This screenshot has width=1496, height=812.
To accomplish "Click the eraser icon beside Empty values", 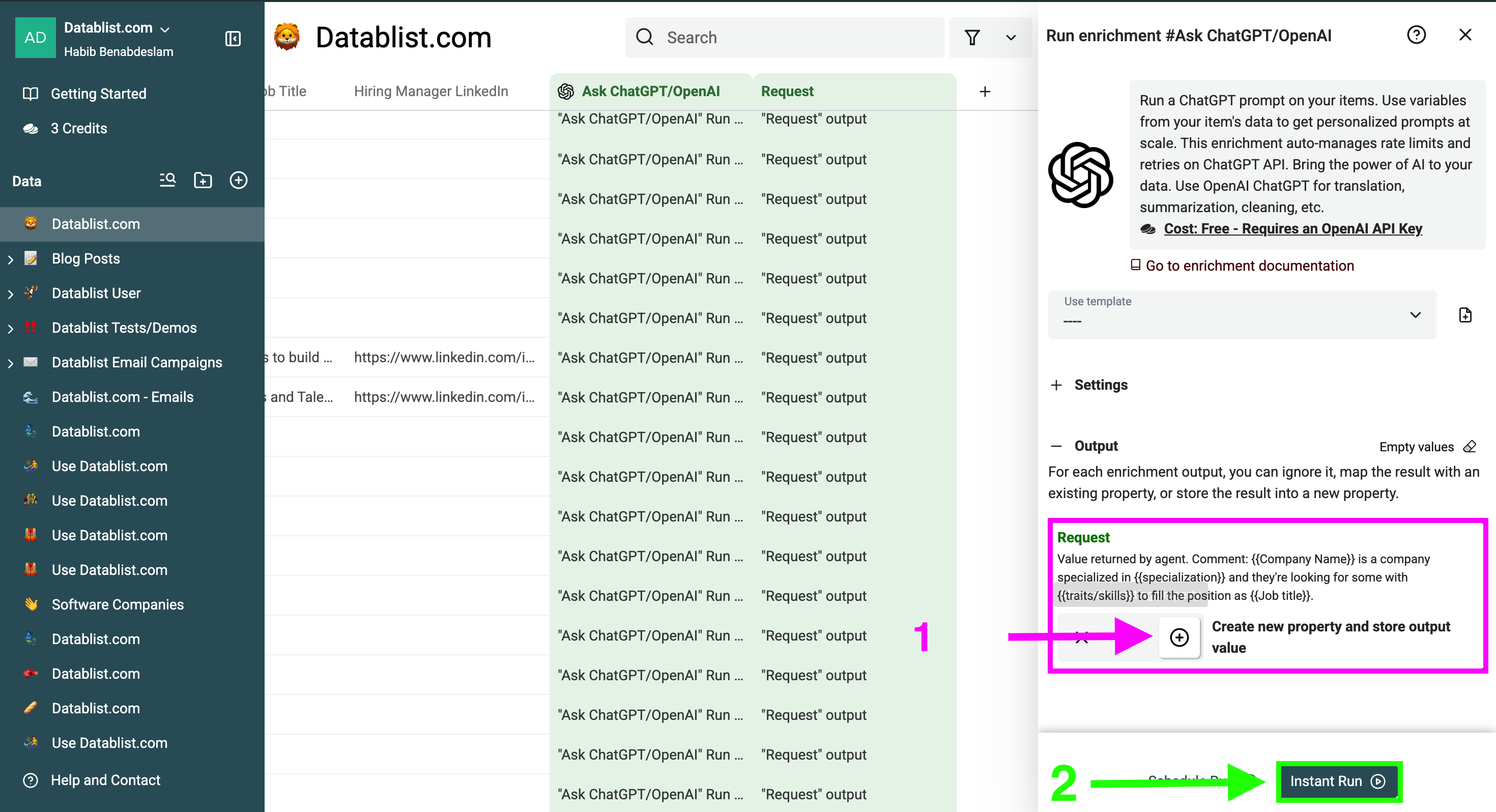I will [x=1470, y=447].
